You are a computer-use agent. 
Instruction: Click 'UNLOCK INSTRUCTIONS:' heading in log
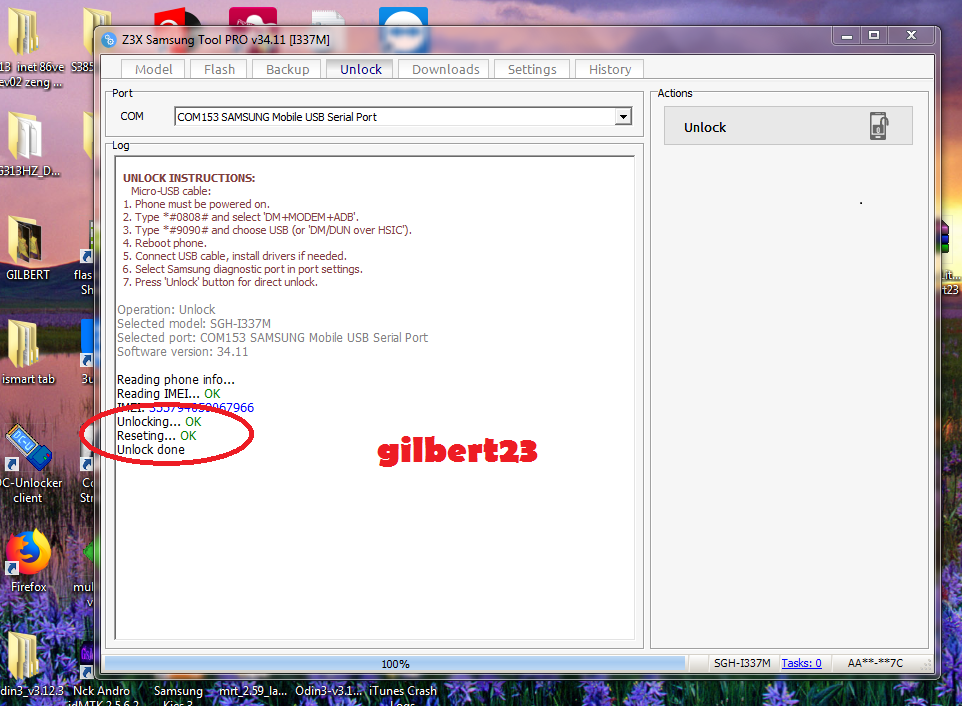189,178
